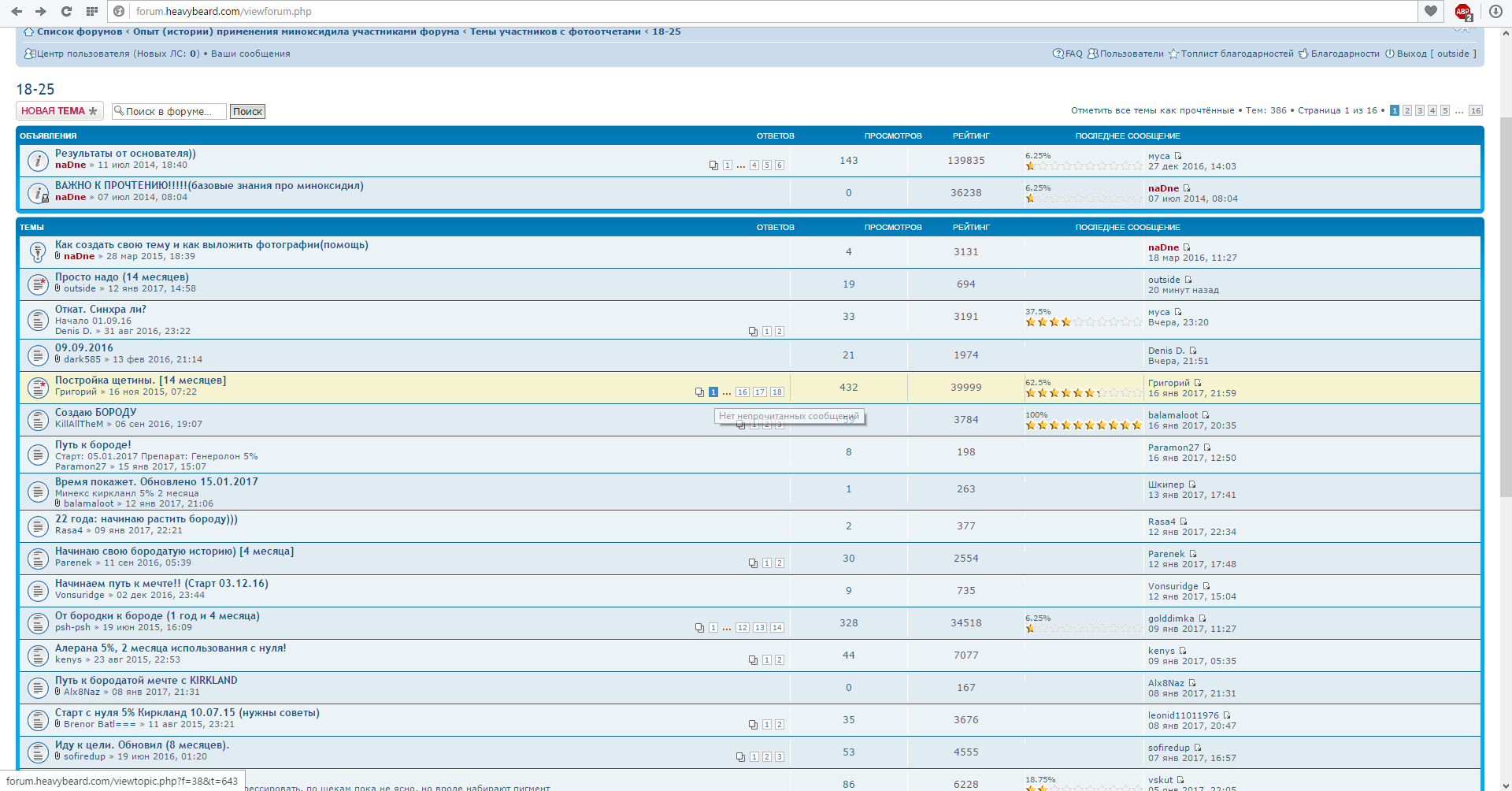Open topic Путь к бородатой мечте с KIRKLAND

(x=146, y=681)
